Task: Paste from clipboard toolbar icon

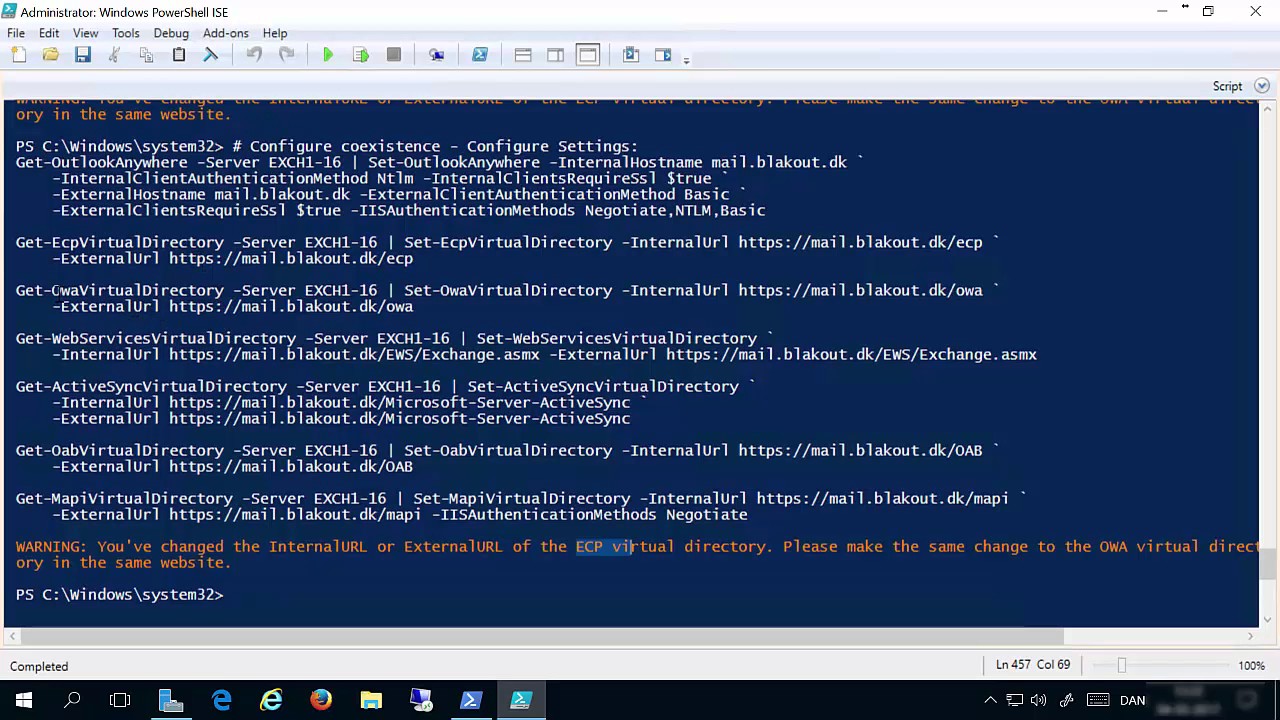Action: [179, 55]
